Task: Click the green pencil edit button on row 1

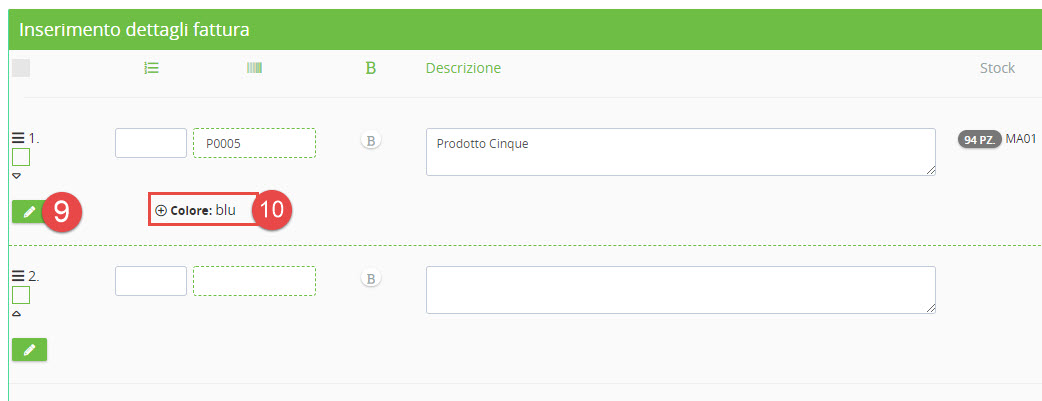Action: tap(29, 211)
